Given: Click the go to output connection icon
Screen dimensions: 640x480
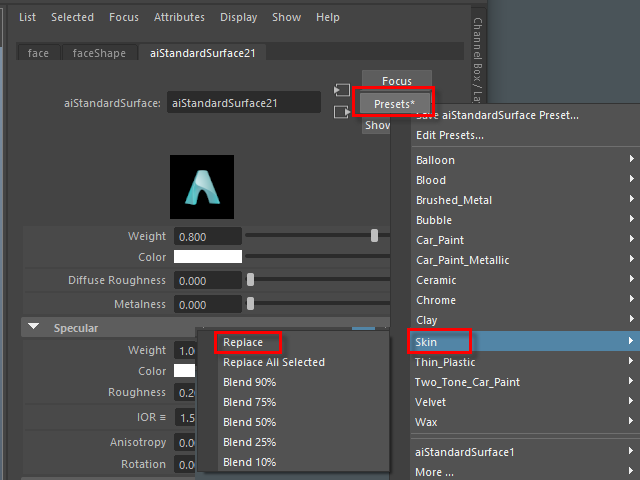Looking at the screenshot, I should click(x=342, y=112).
